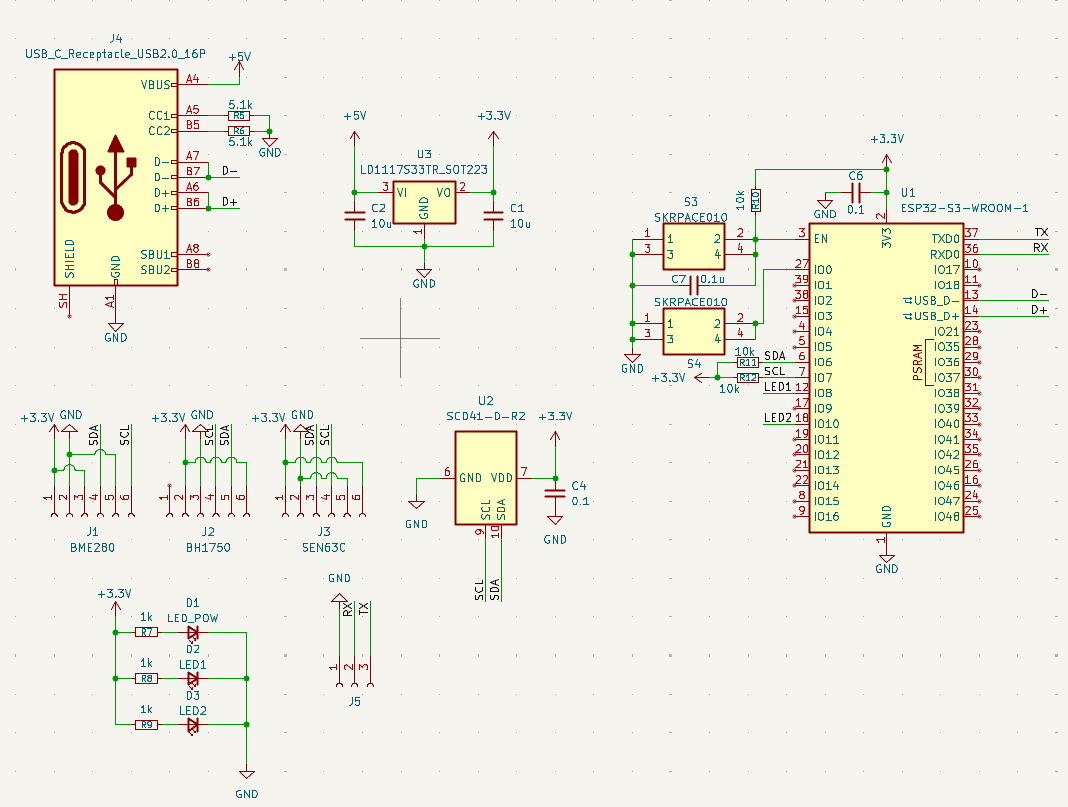Click the IO21 pin label
This screenshot has height=807, width=1068.
[947, 332]
